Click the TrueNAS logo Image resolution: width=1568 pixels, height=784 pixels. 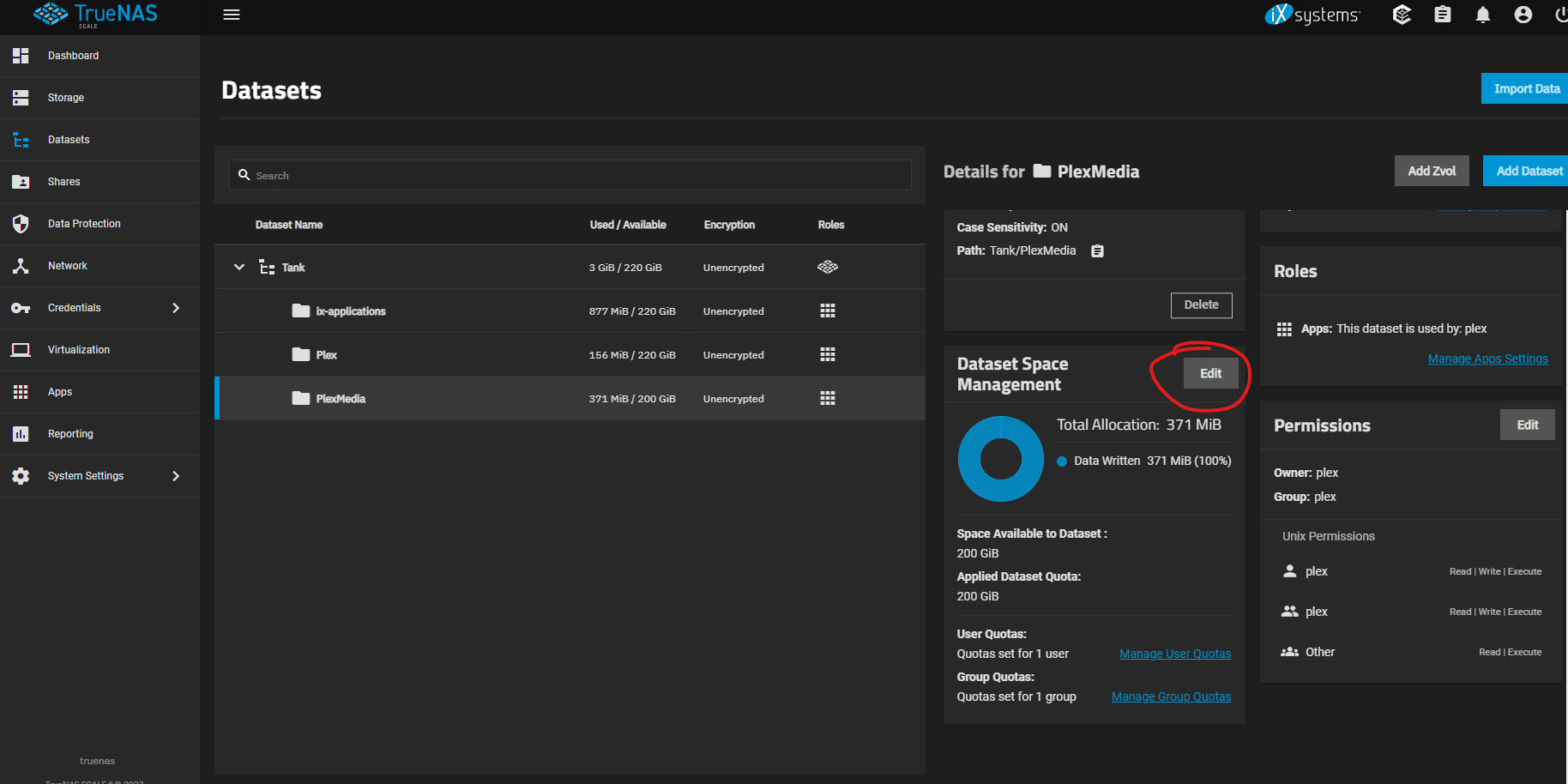click(95, 15)
